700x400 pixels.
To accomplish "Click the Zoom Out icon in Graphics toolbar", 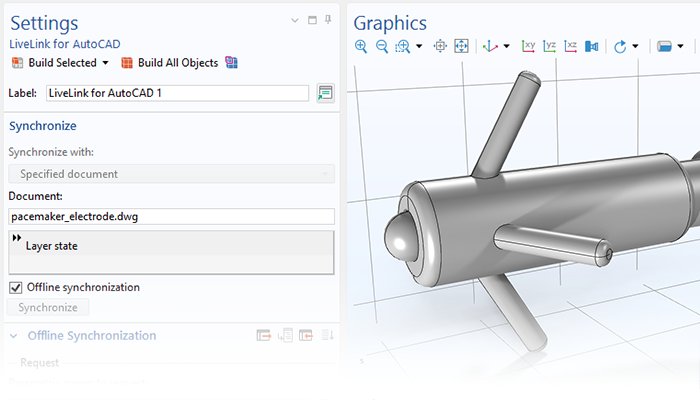I will tap(382, 46).
